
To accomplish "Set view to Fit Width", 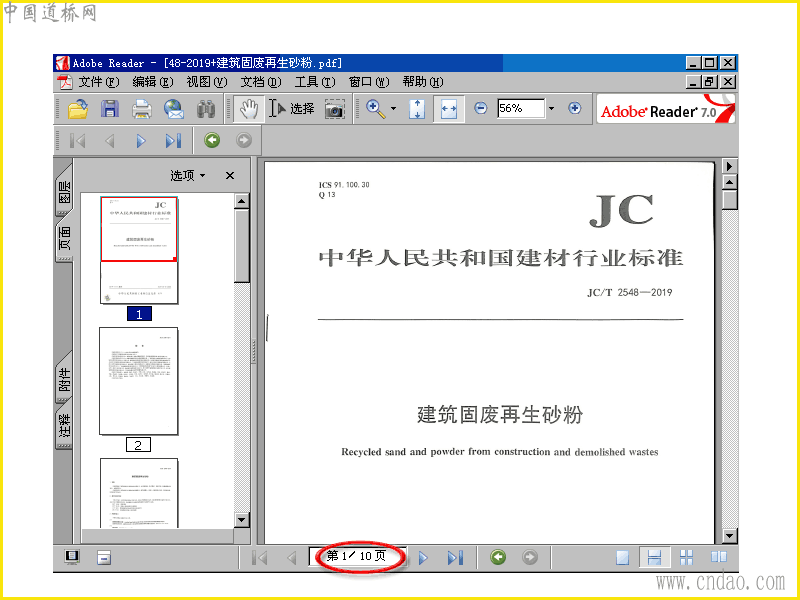I will pos(449,109).
